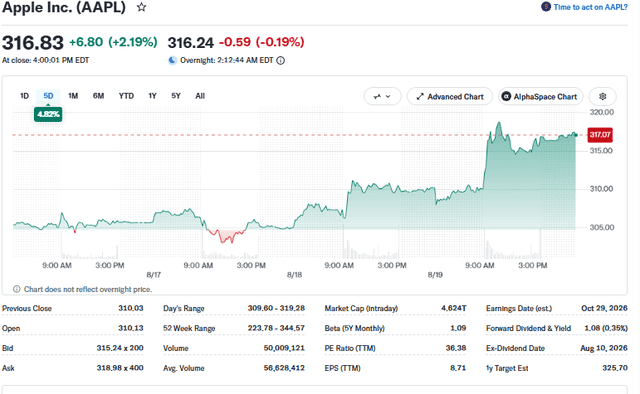This screenshot has height=394, width=640.
Task: Star AAPL to add to watchlist
Action: [141, 7]
